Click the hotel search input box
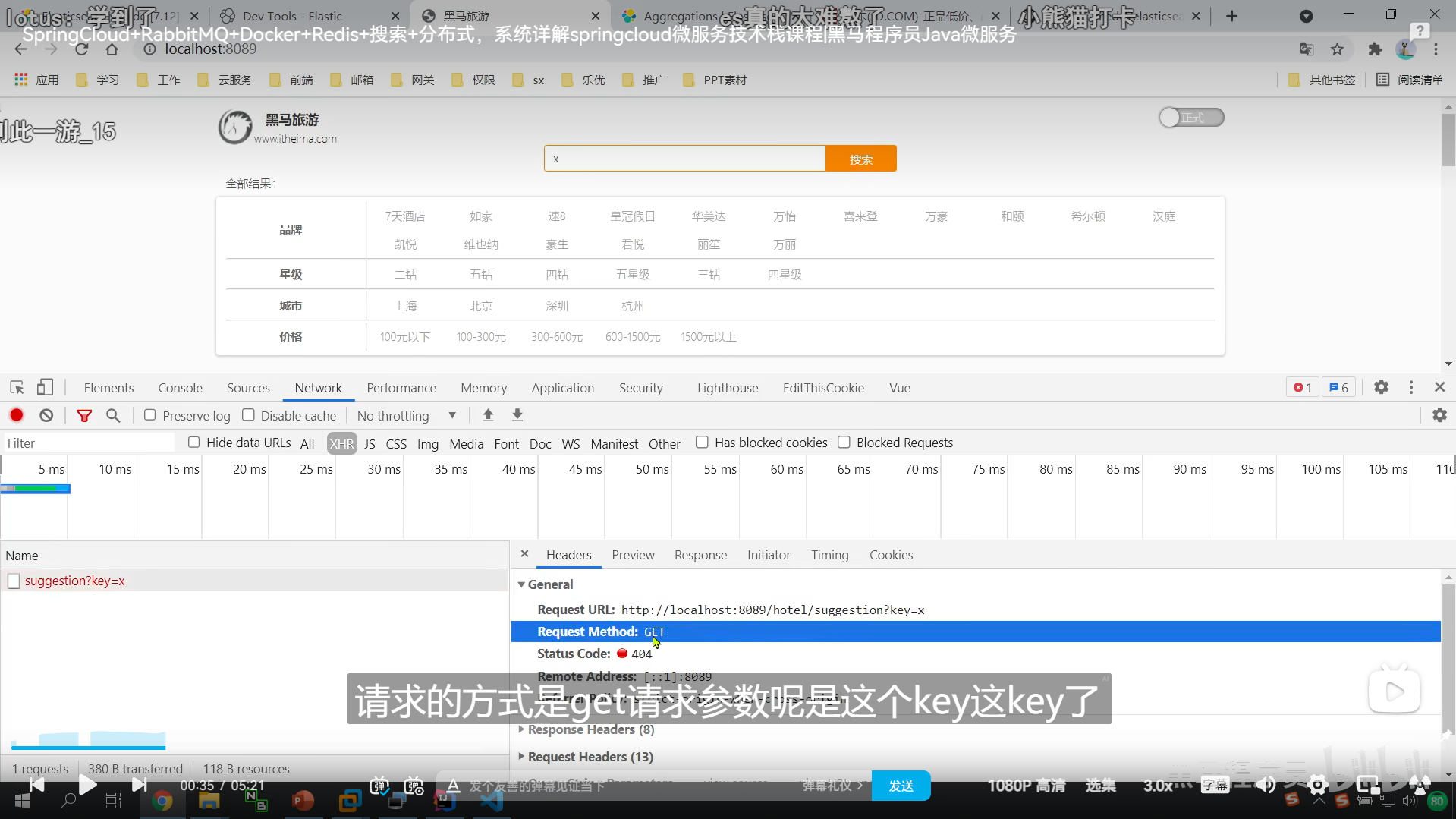Screen dimensions: 1456x819 coord(684,159)
